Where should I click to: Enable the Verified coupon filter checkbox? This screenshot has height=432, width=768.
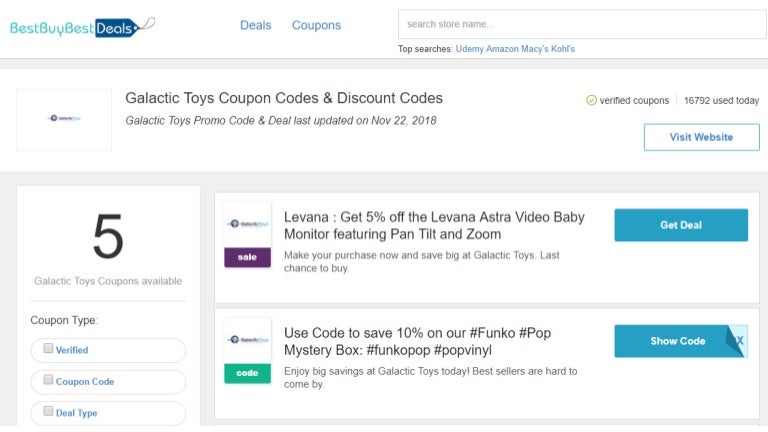48,350
